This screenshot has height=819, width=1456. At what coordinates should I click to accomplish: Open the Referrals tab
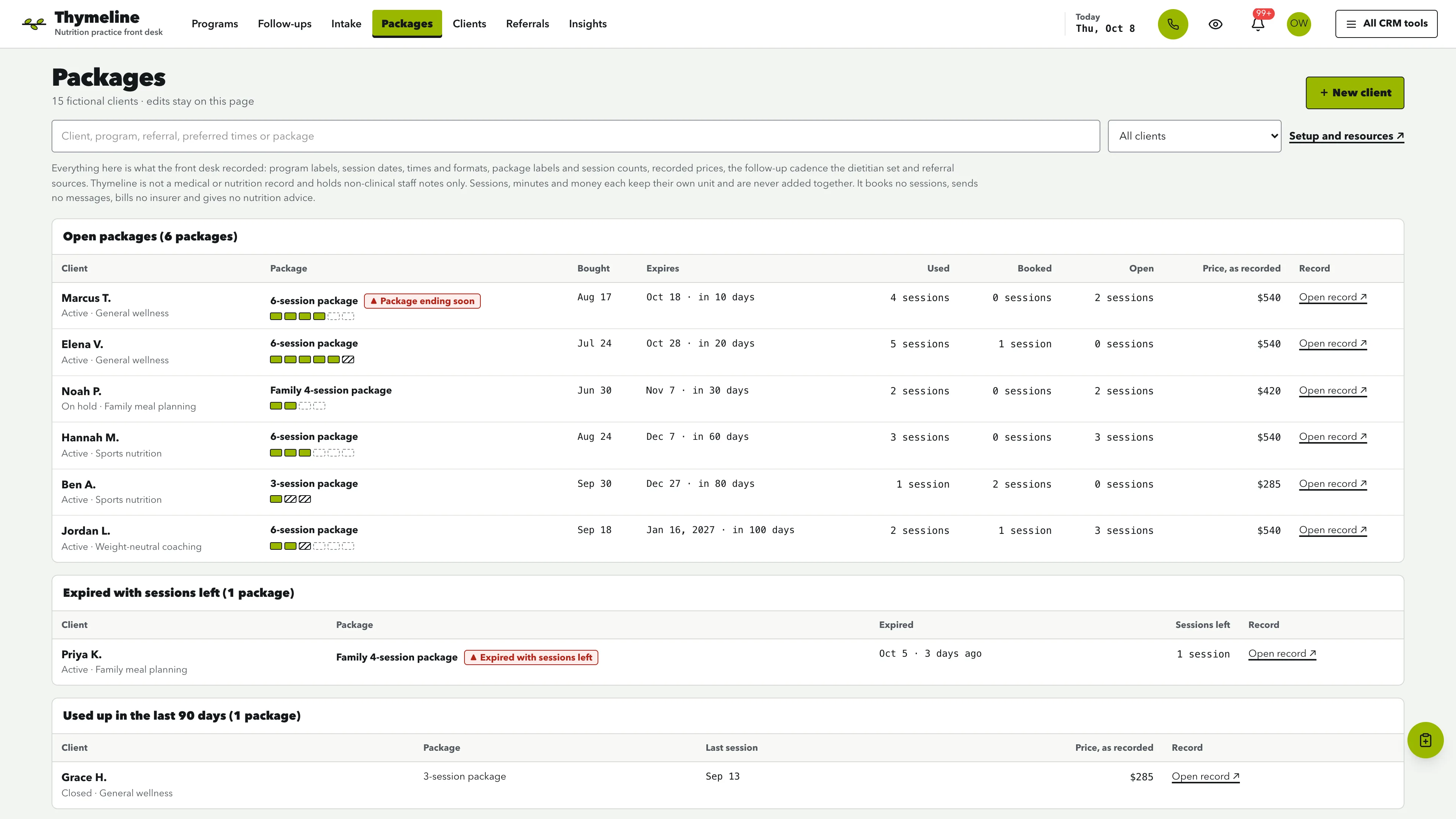pos(527,24)
